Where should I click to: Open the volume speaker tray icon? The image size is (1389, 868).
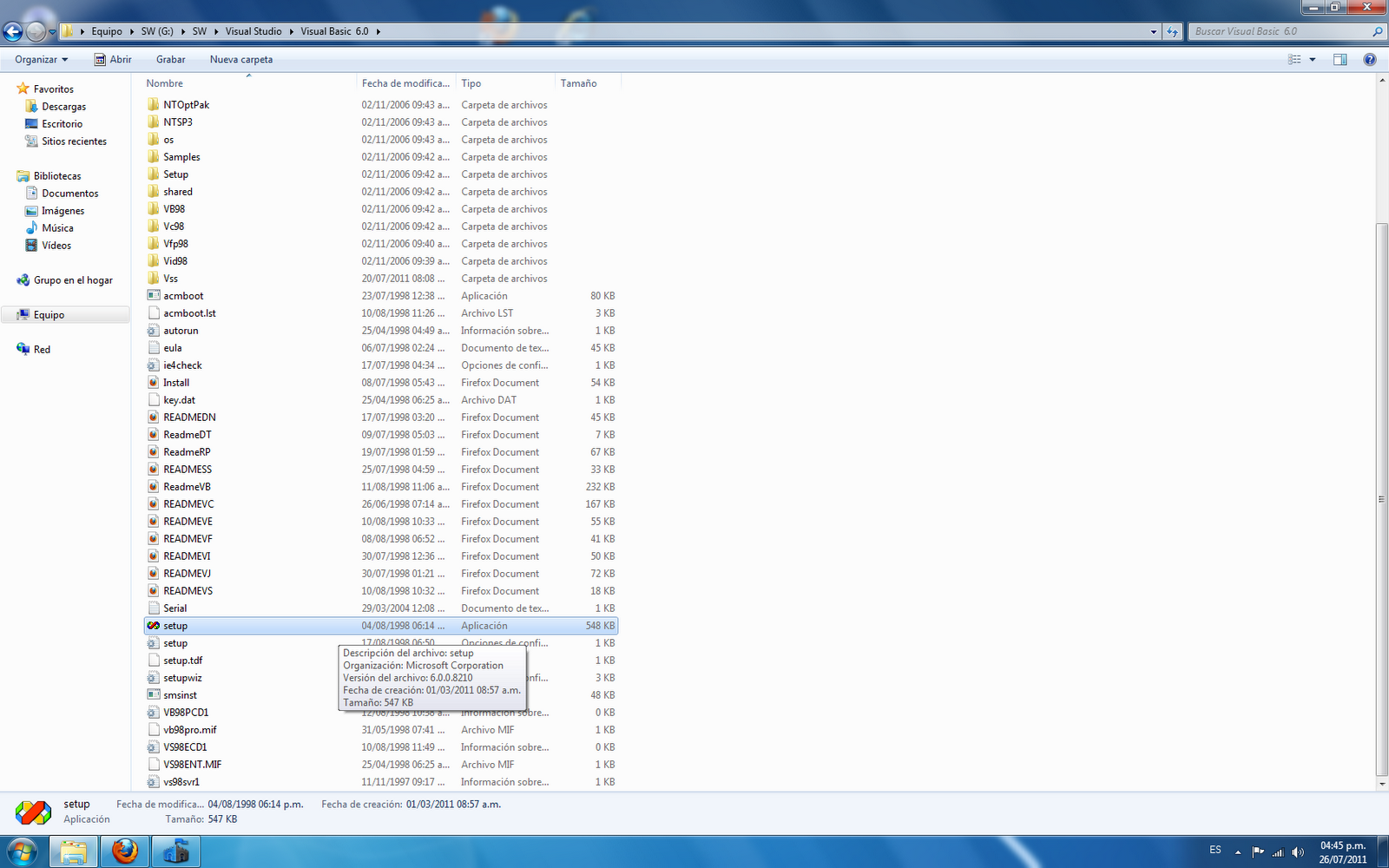[1298, 852]
